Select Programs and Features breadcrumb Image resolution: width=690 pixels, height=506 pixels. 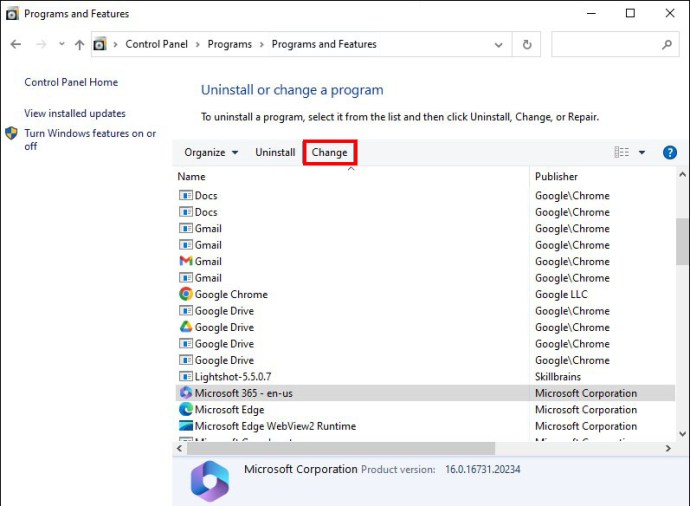(324, 44)
